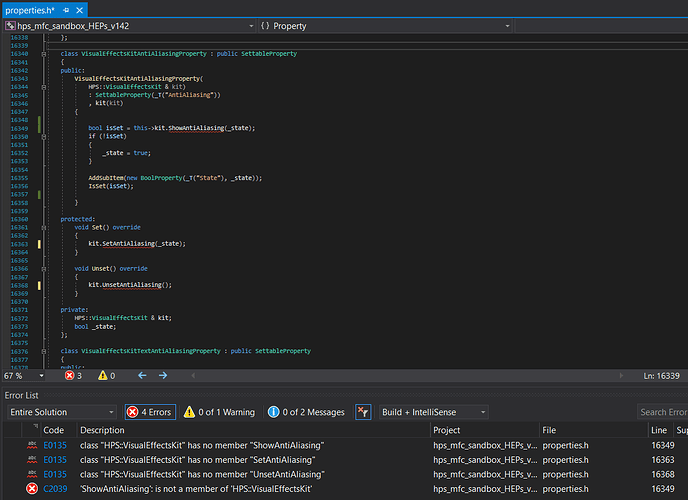
Task: Navigate backward with the left arrow
Action: click(142, 375)
